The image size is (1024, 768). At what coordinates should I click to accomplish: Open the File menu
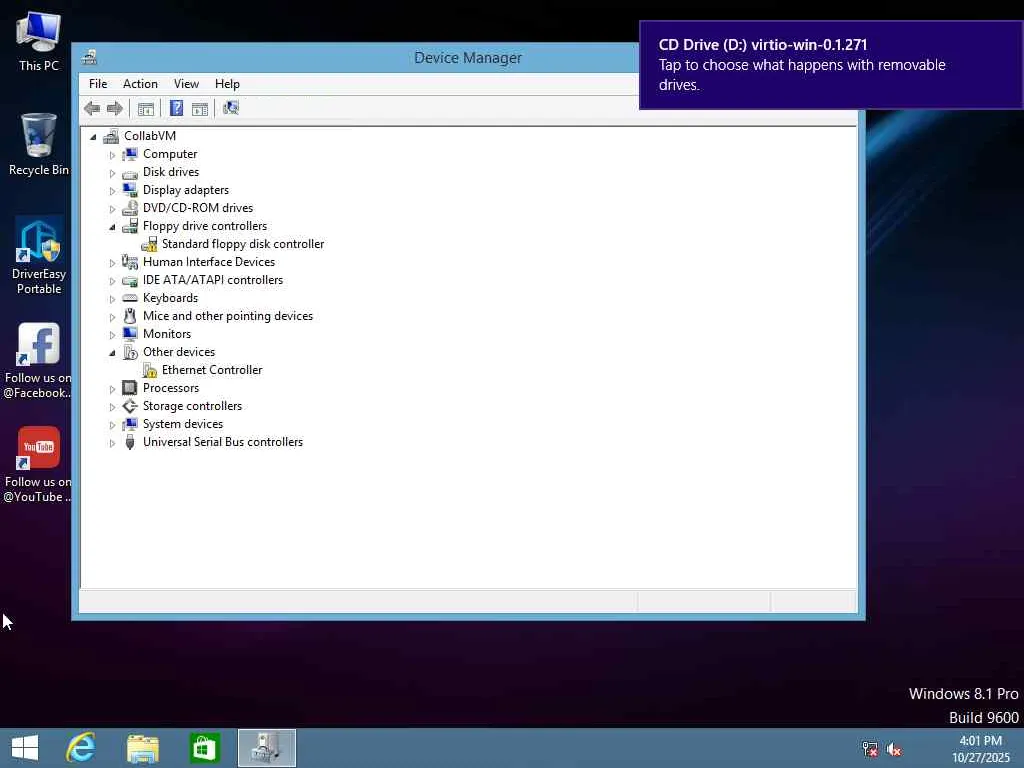click(x=98, y=84)
